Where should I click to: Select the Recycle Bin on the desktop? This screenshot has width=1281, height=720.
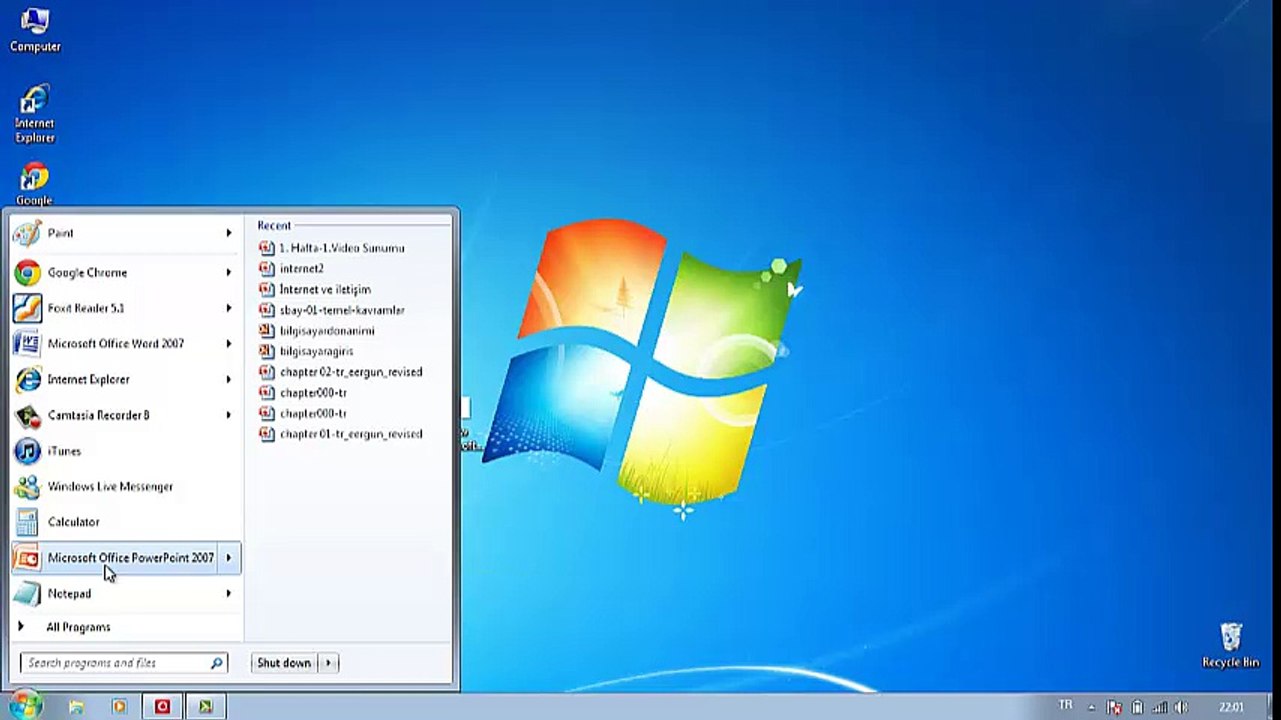[1230, 645]
